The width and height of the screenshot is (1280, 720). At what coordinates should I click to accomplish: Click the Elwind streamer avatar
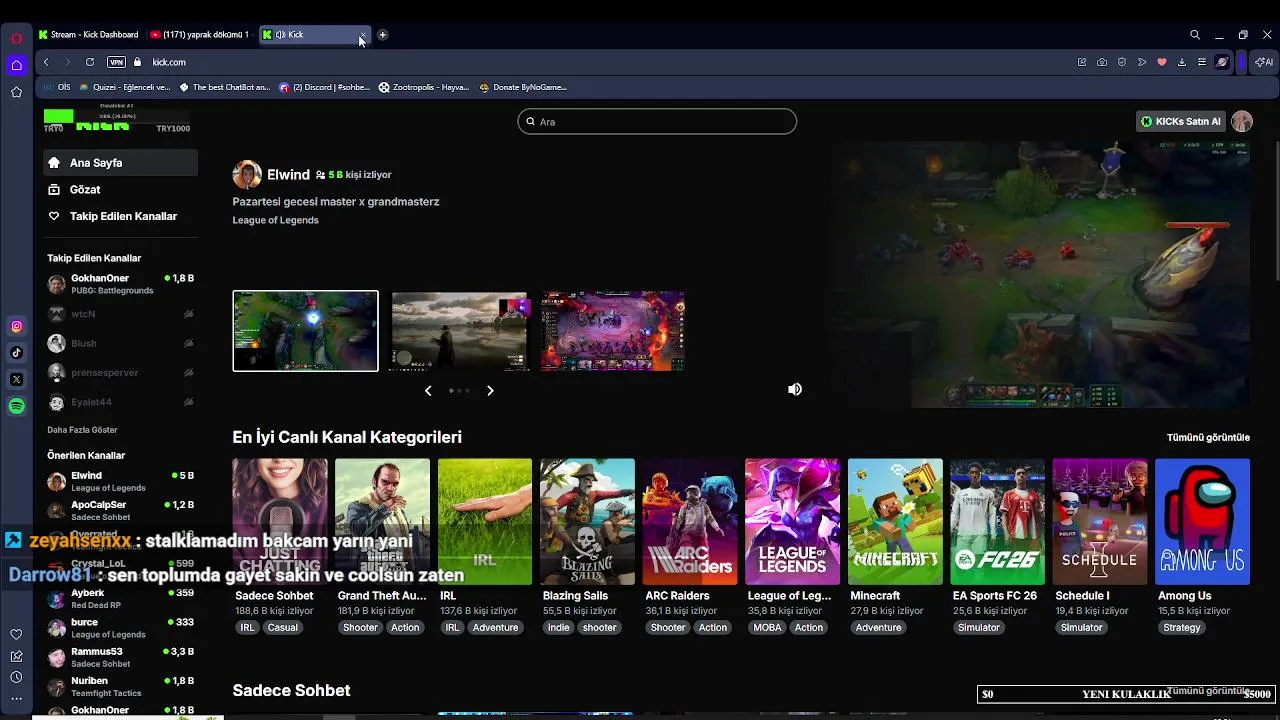click(247, 174)
